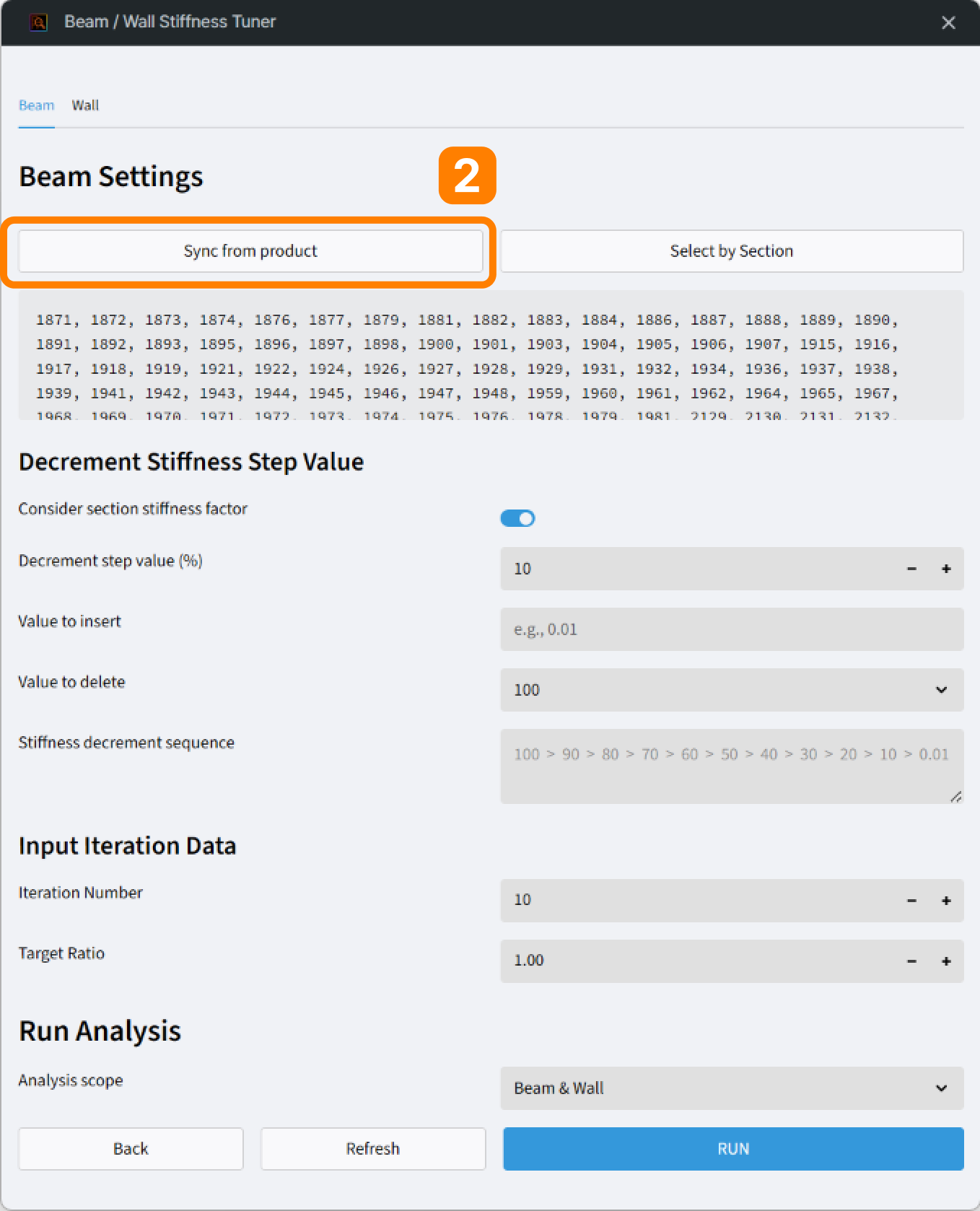
Task: Click the Select by Section button
Action: [732, 251]
